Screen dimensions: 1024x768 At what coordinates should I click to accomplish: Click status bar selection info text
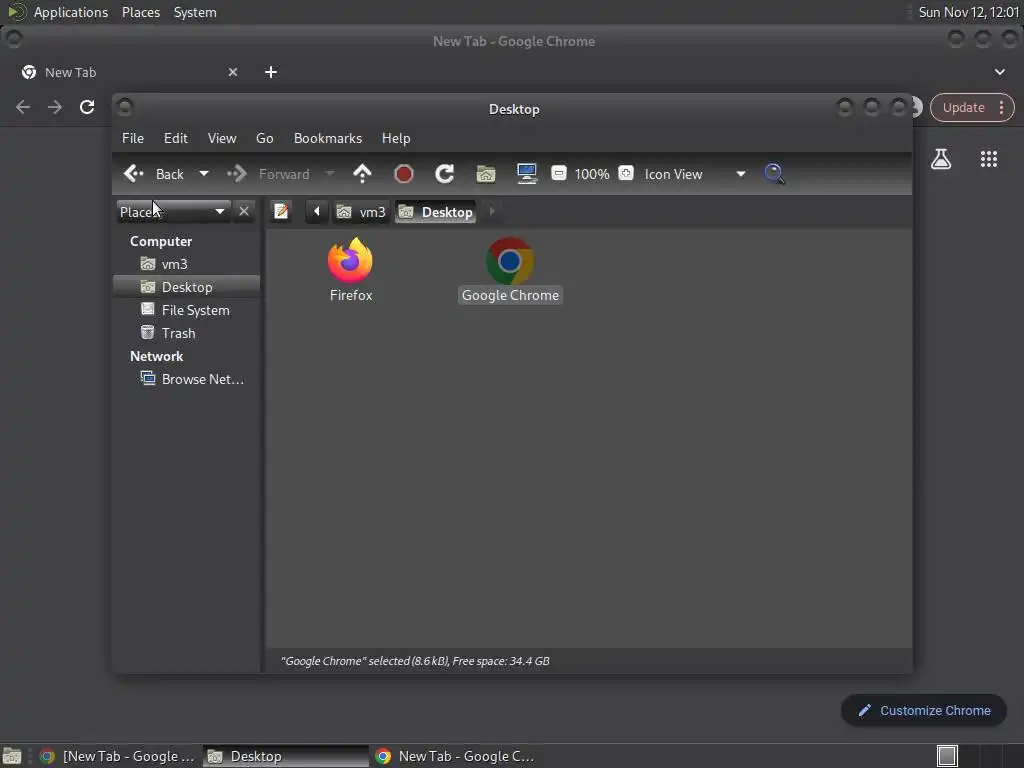point(415,661)
